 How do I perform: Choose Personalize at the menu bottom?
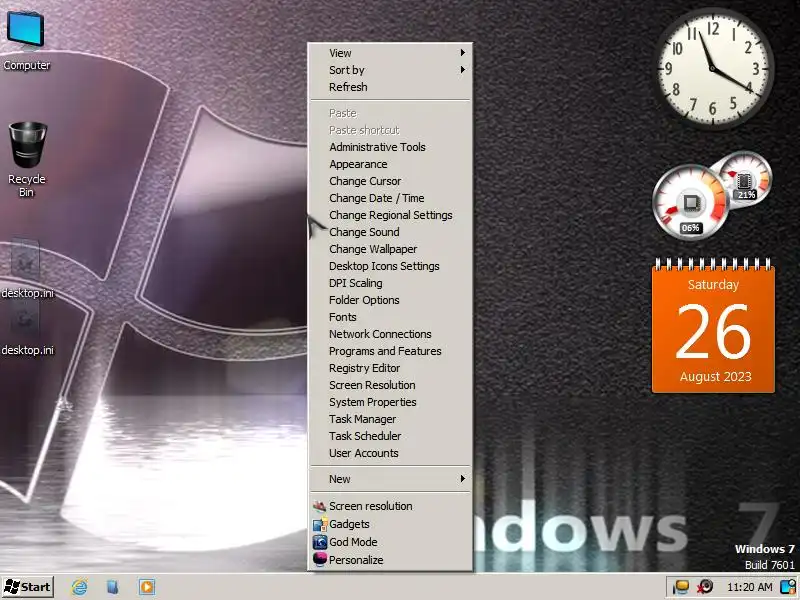click(391, 560)
